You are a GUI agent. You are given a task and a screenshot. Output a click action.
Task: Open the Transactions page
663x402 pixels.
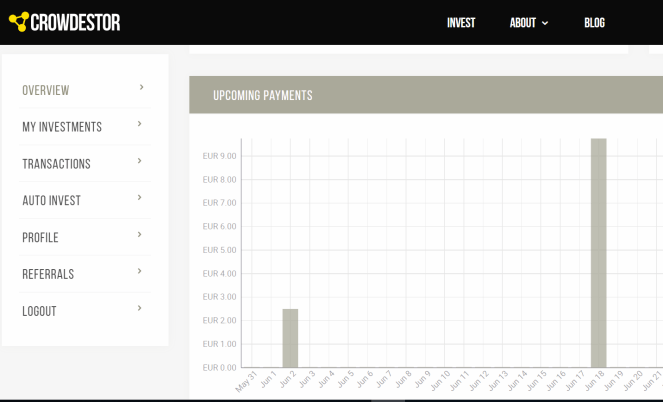56,164
